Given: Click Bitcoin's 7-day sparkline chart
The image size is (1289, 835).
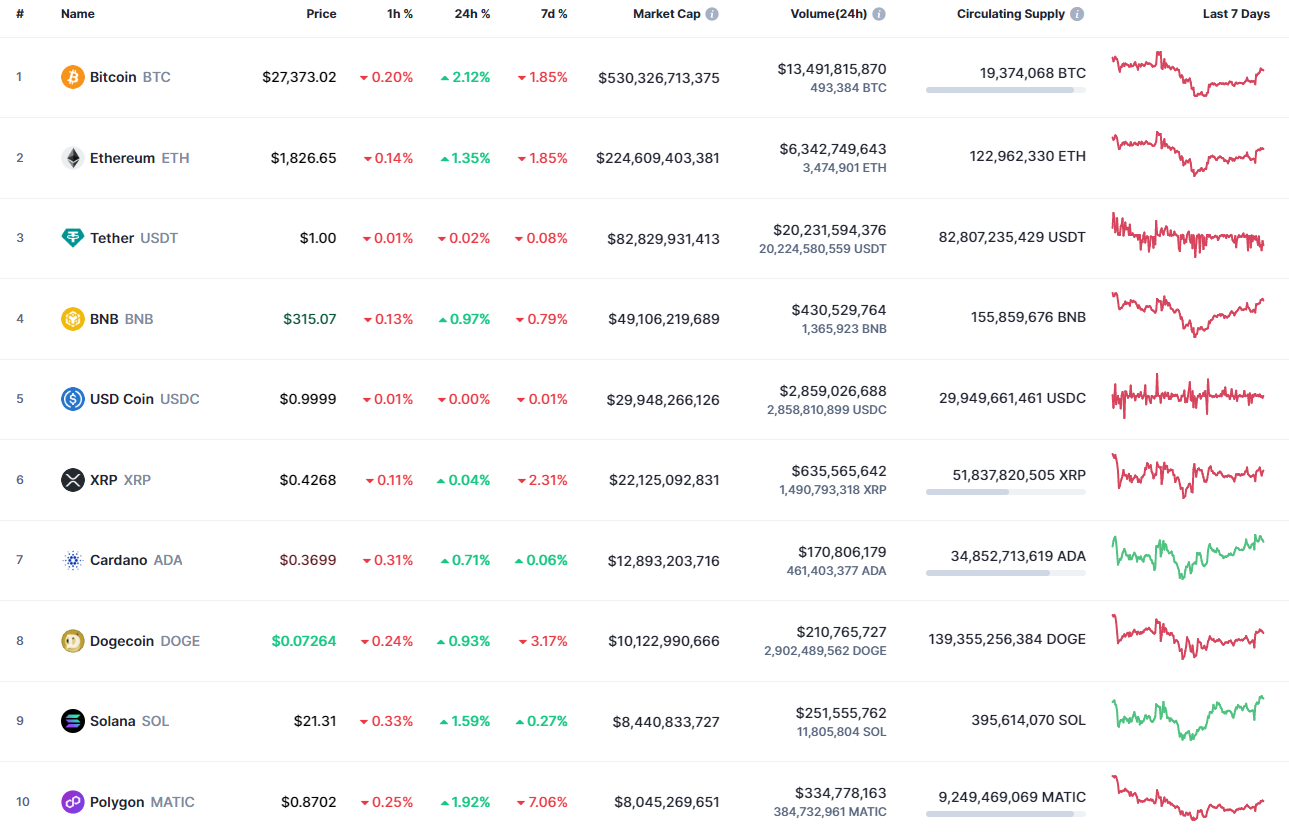Looking at the screenshot, I should click(x=1187, y=76).
